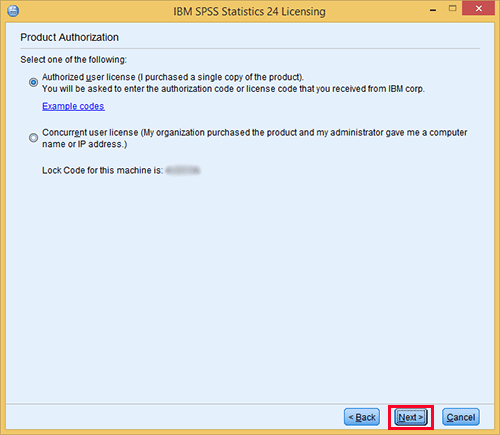
Task: Select the Authorized user license radio button
Action: [33, 82]
